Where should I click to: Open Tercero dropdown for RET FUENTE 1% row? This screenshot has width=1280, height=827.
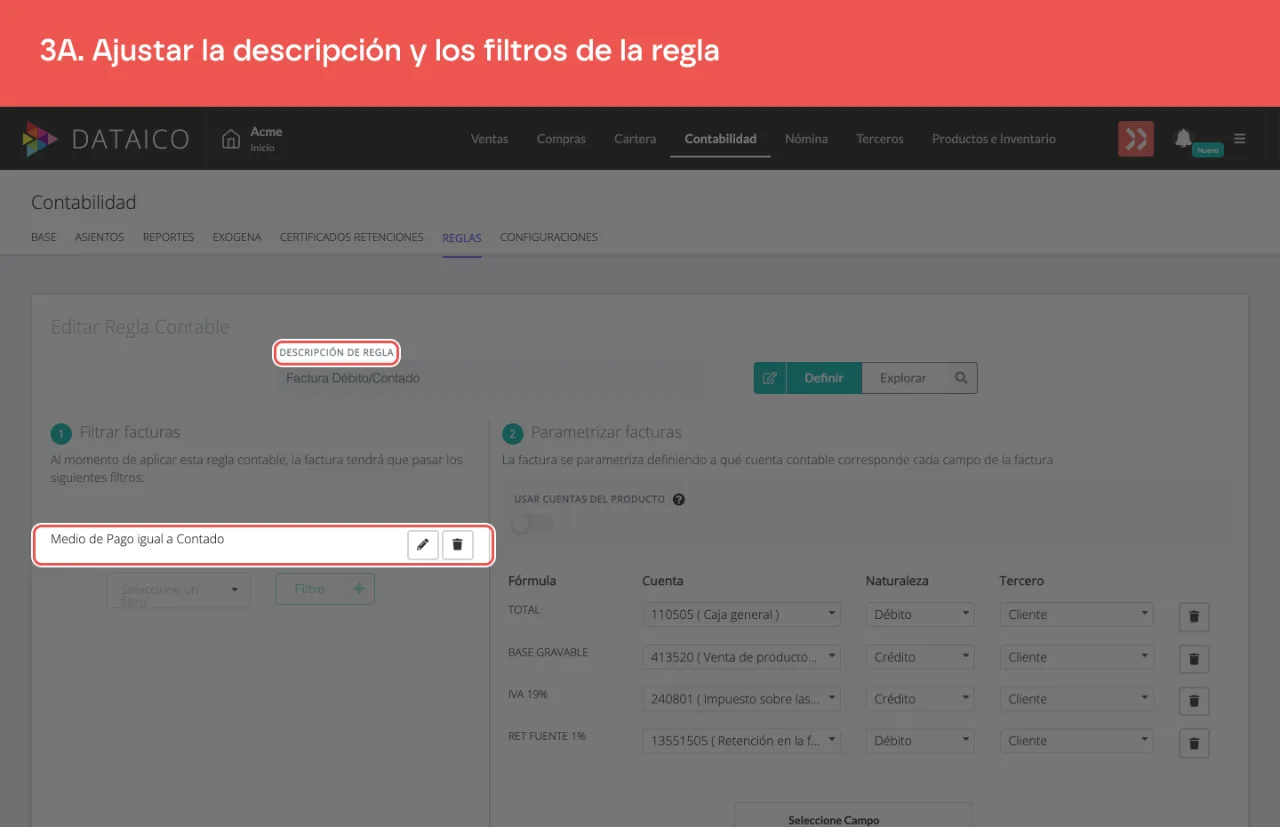pyautogui.click(x=1076, y=741)
